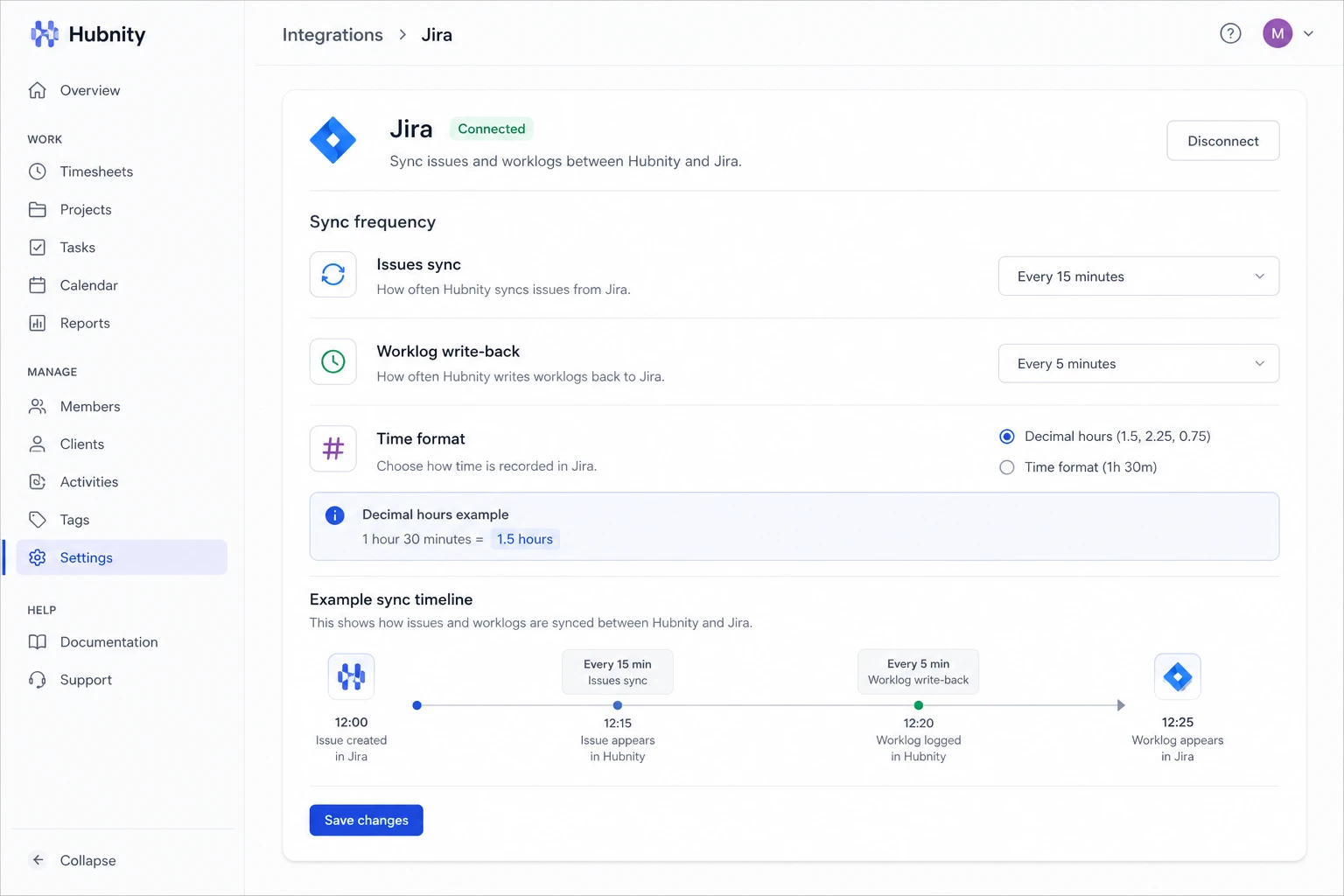Click the Settings gear icon
The image size is (1344, 896).
37,557
